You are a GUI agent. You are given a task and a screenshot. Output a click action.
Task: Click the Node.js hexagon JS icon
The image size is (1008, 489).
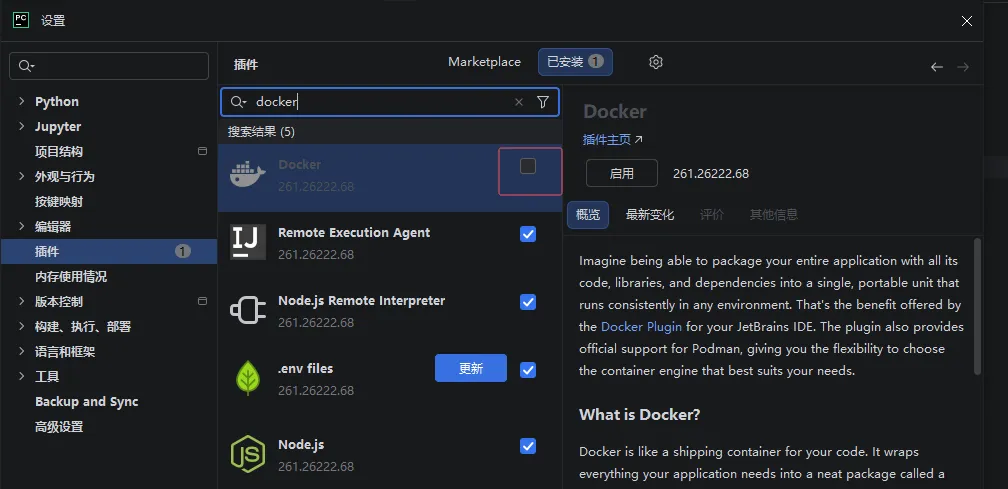click(248, 454)
